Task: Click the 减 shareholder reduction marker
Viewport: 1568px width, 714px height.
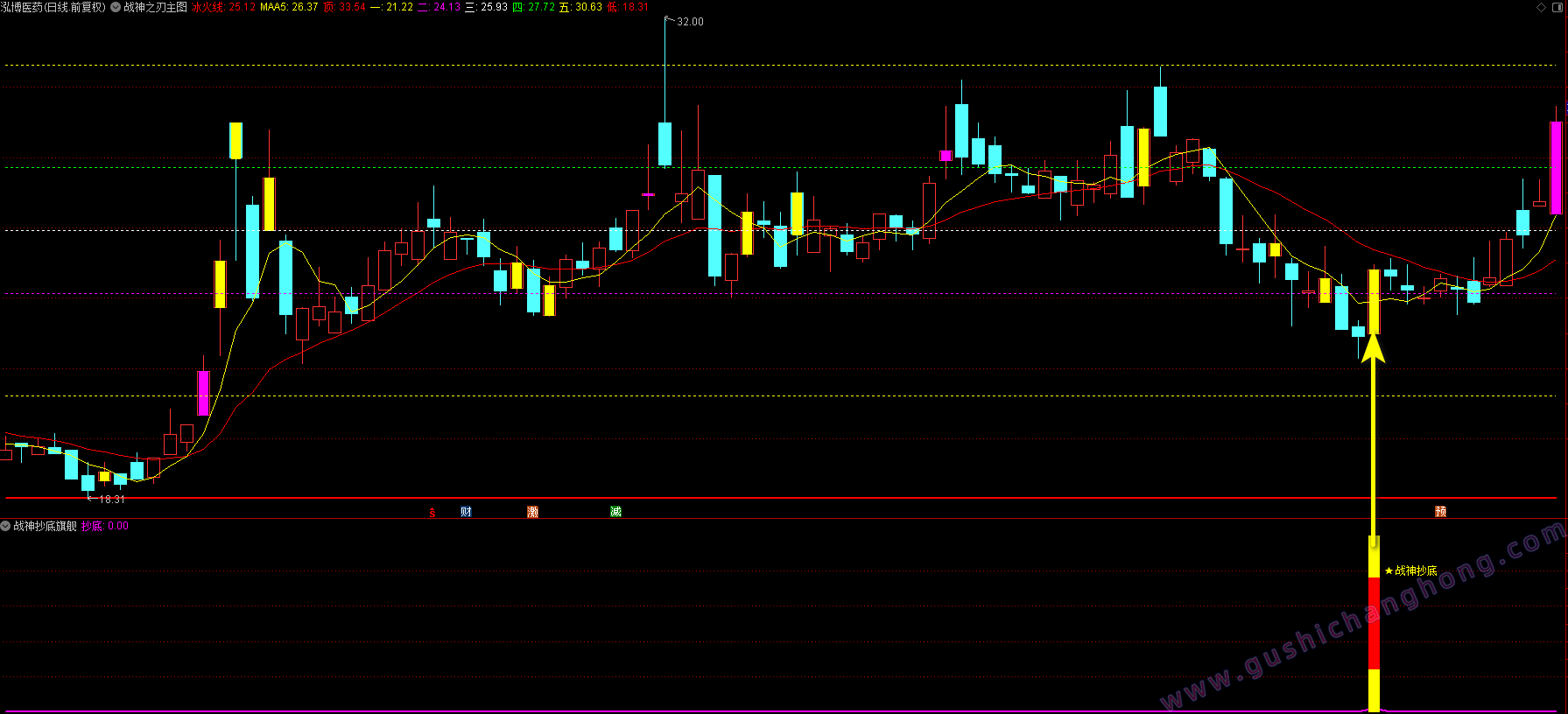Action: click(x=615, y=512)
